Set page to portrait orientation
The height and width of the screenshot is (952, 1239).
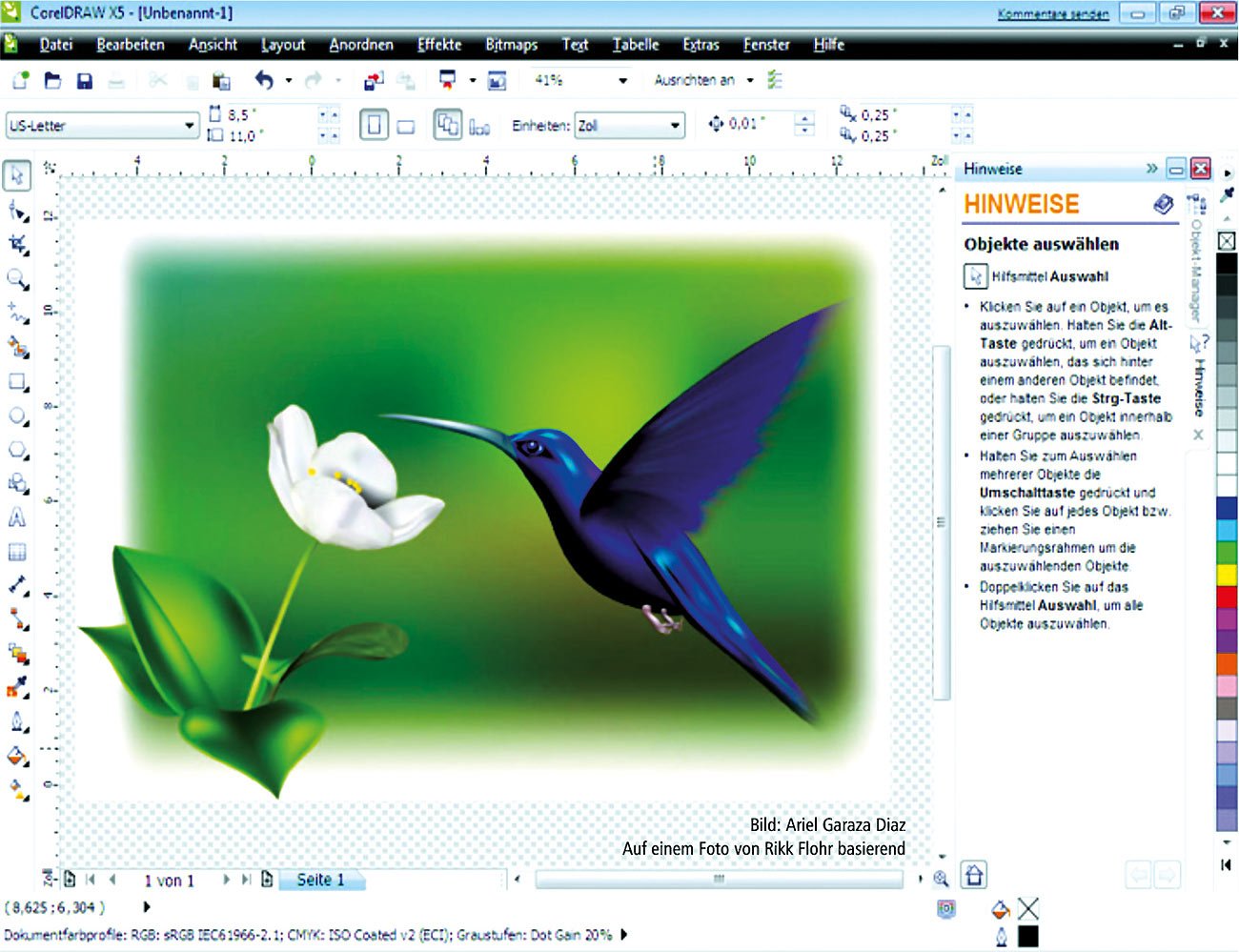coord(374,125)
